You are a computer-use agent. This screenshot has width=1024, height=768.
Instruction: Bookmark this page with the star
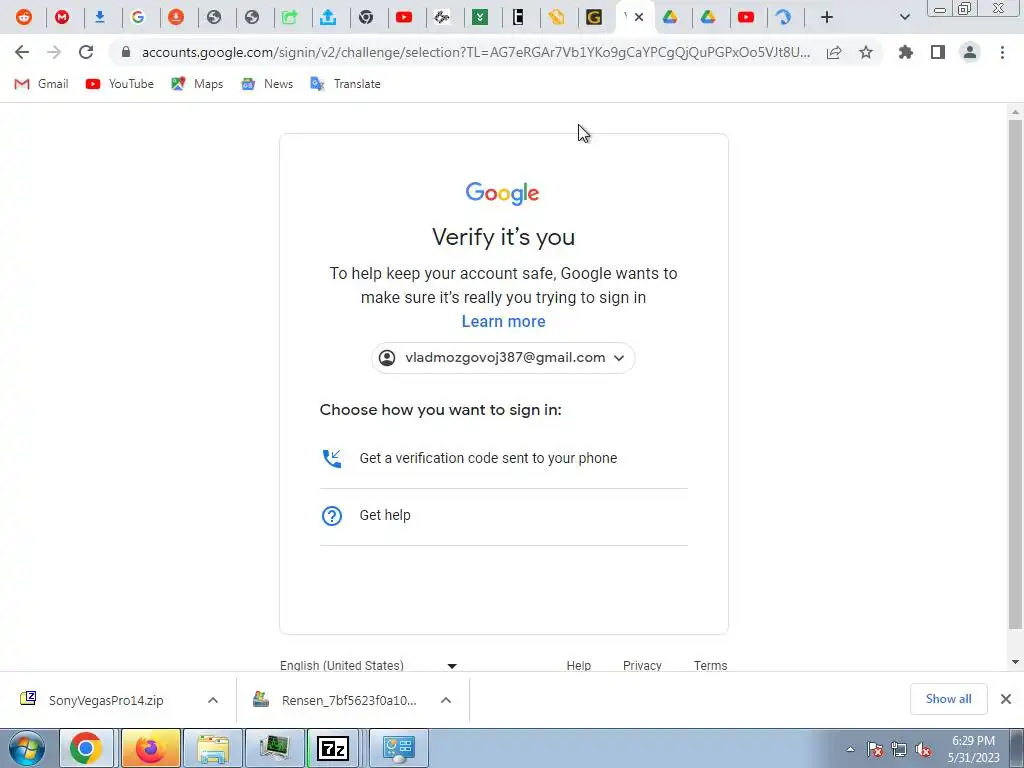(866, 52)
